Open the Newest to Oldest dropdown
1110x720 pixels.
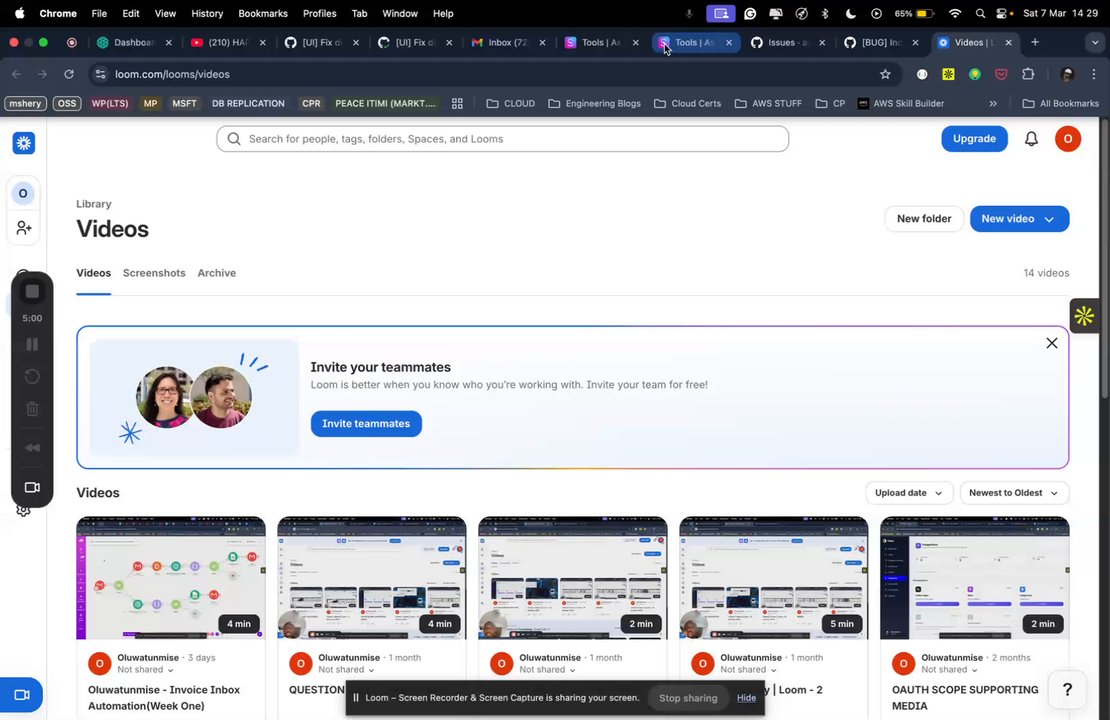point(1014,493)
